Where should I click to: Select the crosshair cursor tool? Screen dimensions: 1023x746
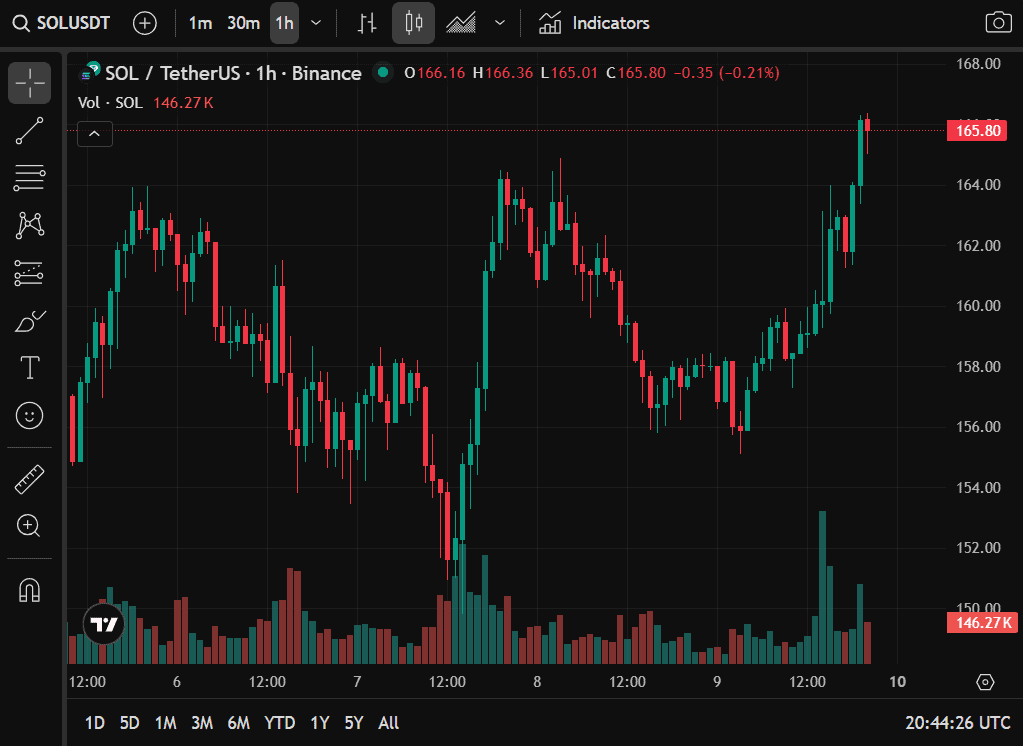[x=30, y=83]
